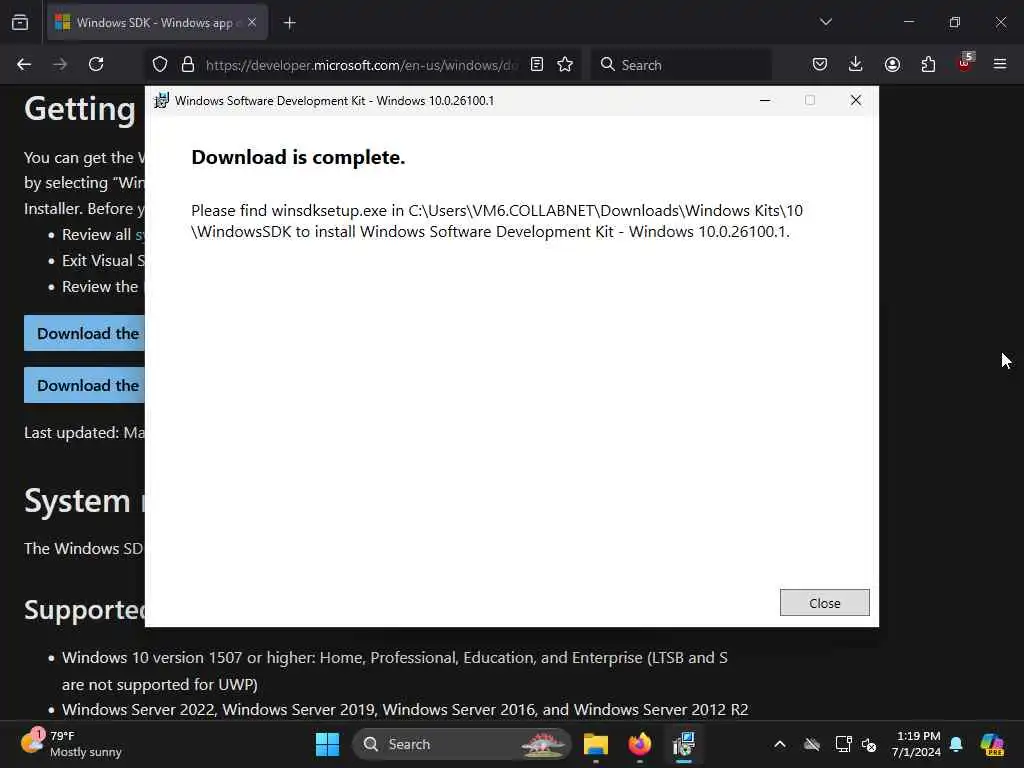1024x768 pixels.
Task: Click the muted volume tray icon
Action: point(869,744)
